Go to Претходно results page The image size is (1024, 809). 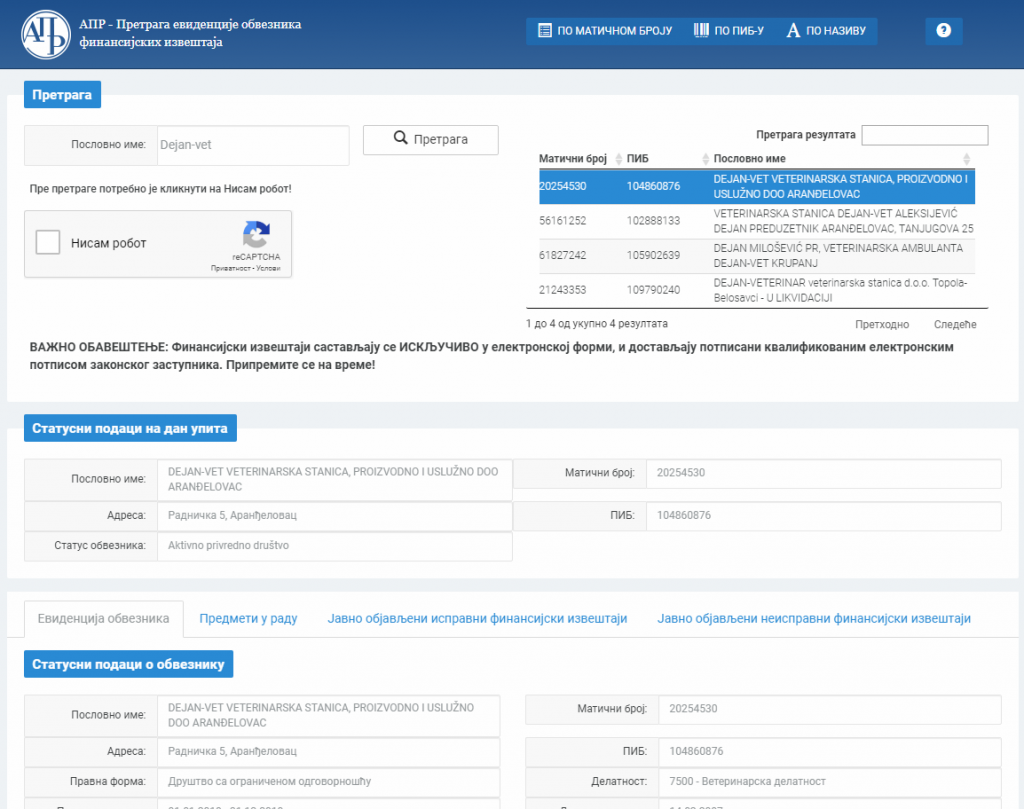point(882,324)
